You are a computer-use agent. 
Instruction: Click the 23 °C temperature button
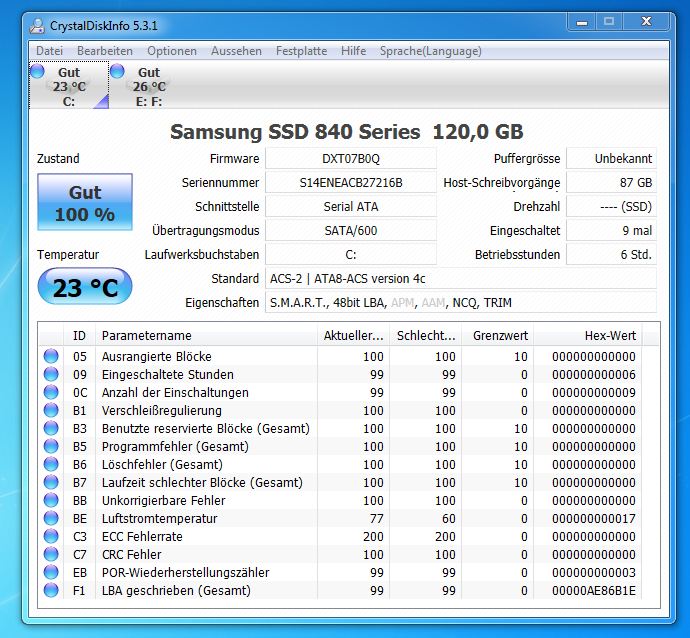(85, 286)
